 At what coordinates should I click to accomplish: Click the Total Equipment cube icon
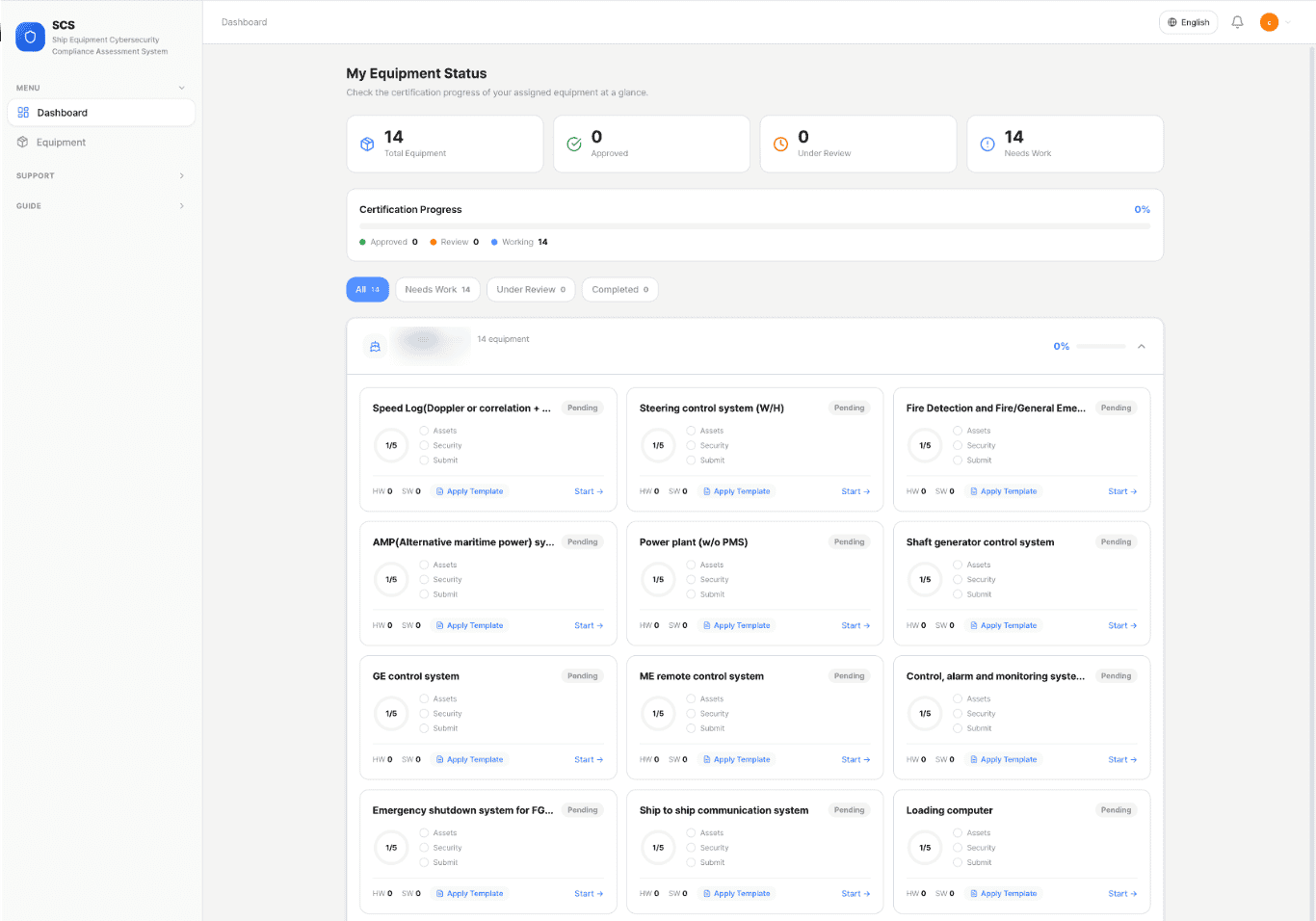(367, 145)
